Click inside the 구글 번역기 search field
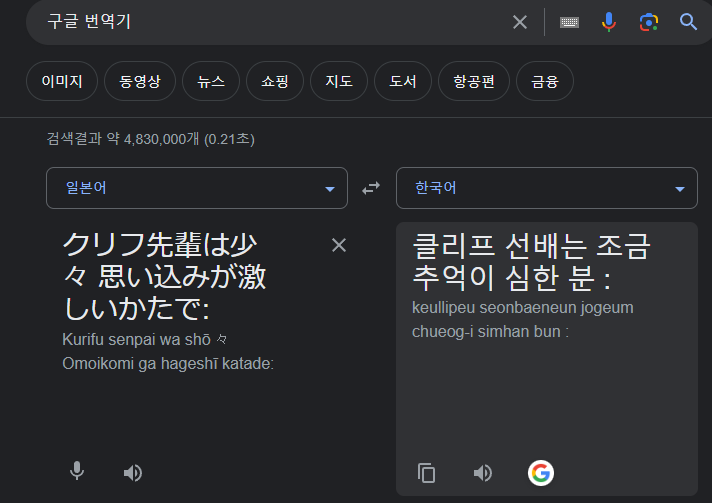The image size is (712, 503). tap(272, 22)
